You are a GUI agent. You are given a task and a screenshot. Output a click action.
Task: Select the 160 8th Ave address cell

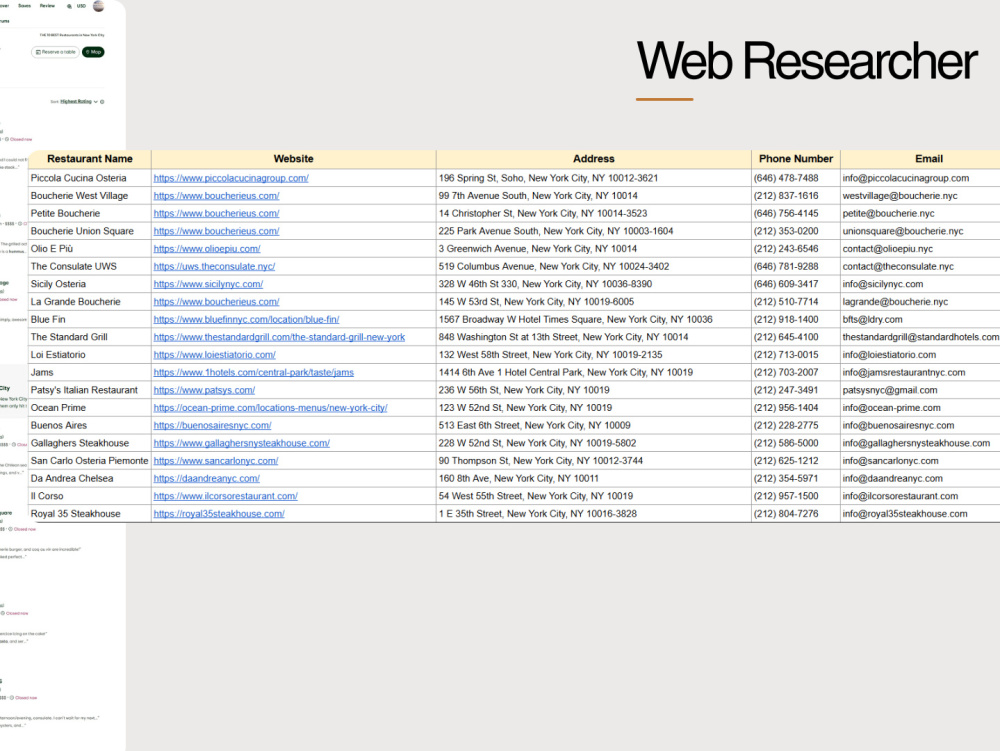594,478
